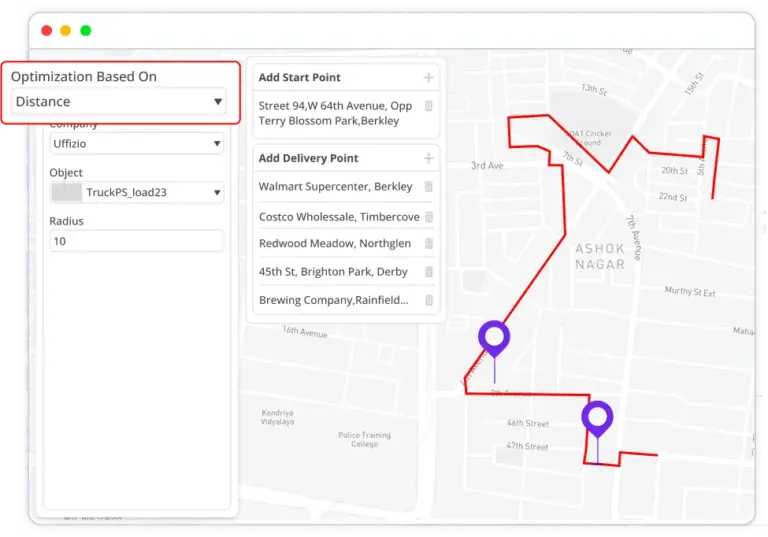This screenshot has width=768, height=537.
Task: Remove Brewing Company, Rainfield delivery point
Action: (x=428, y=300)
